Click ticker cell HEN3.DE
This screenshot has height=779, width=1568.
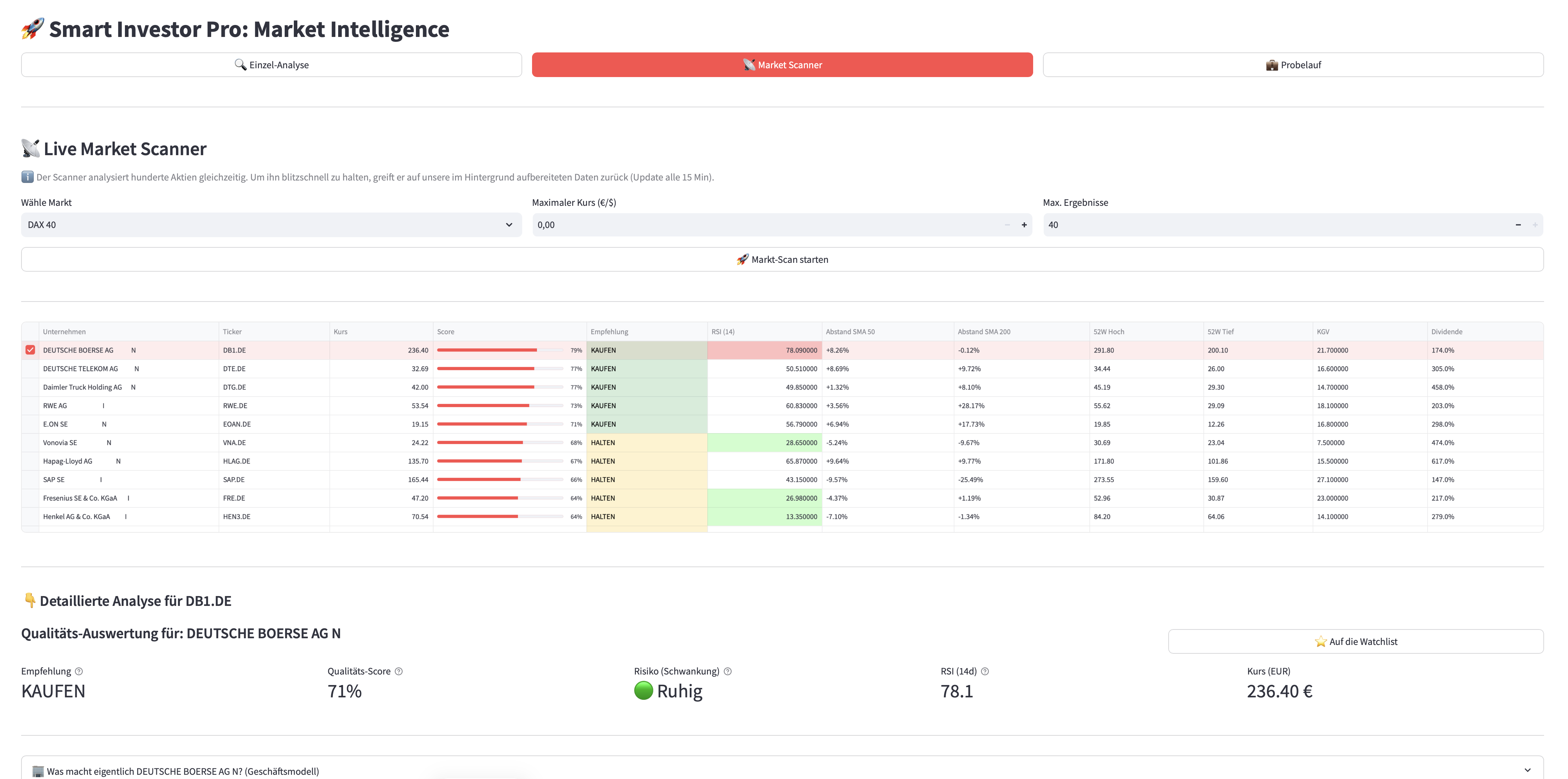(x=274, y=516)
